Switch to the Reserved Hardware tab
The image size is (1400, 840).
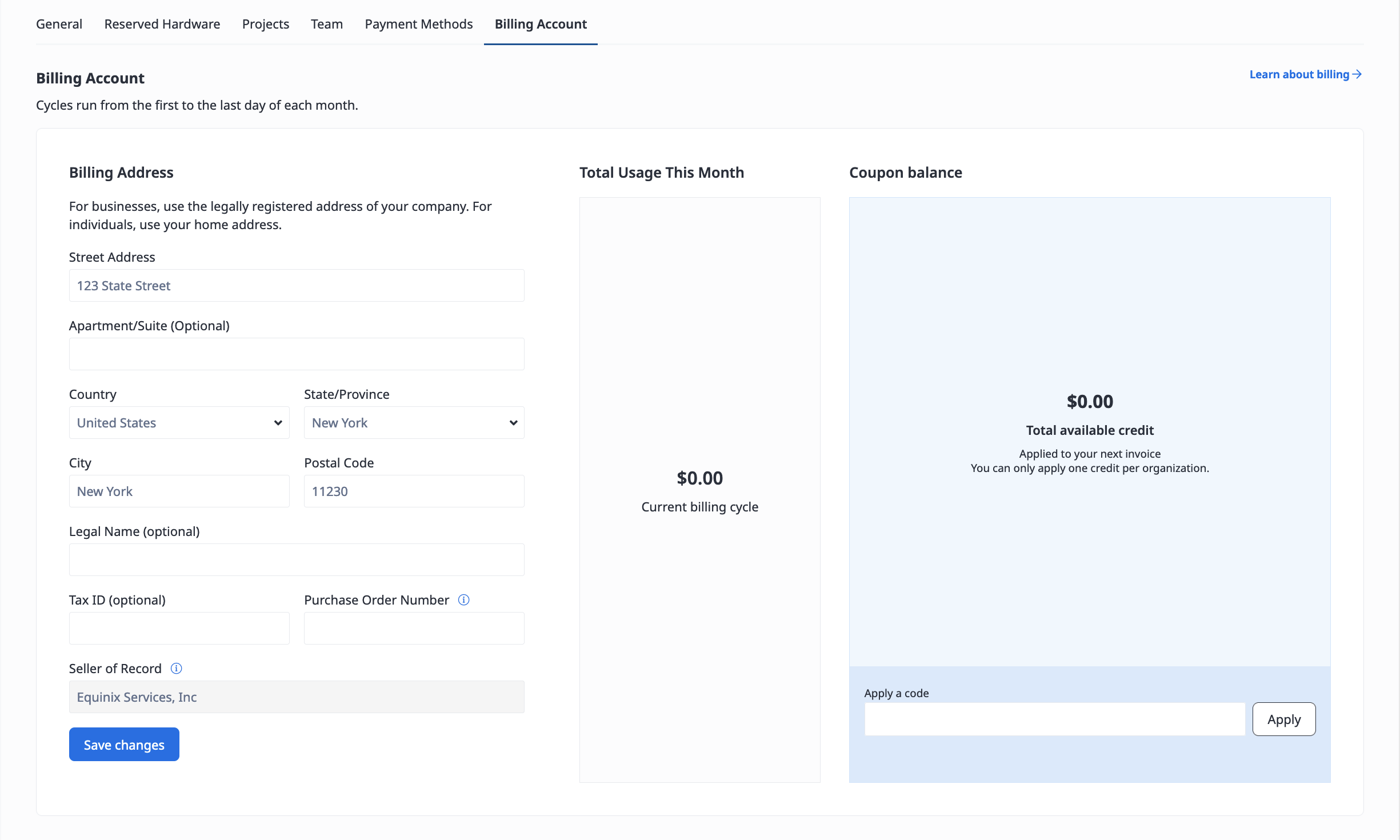162,24
